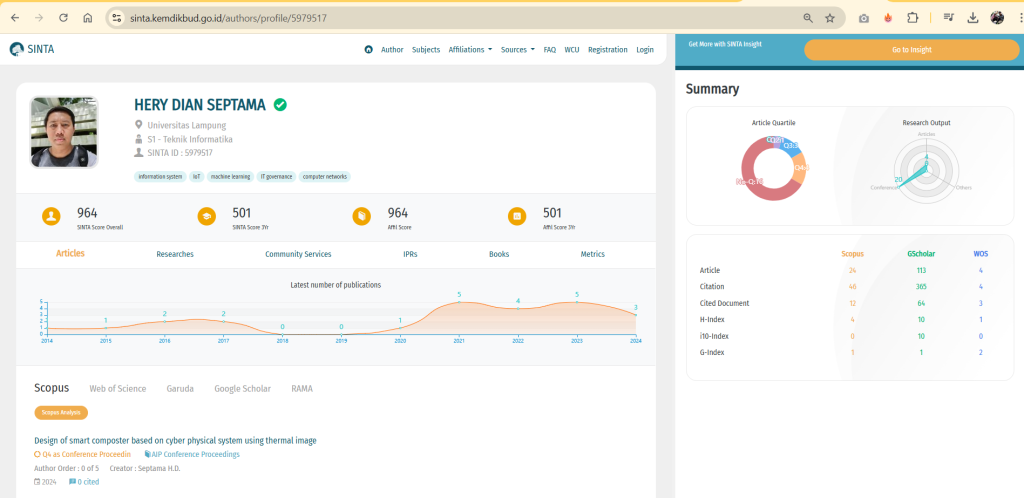Click the Article Quartile donut chart
1024x498 pixels.
coord(773,165)
